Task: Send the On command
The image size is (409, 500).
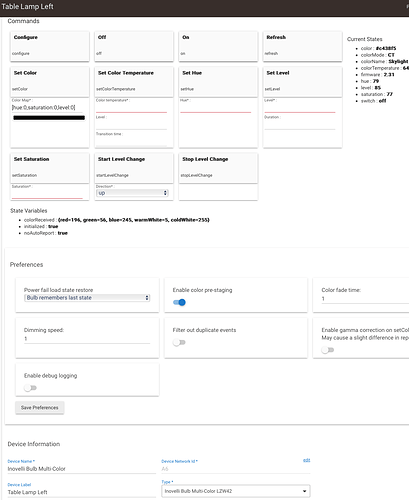Action: click(218, 46)
